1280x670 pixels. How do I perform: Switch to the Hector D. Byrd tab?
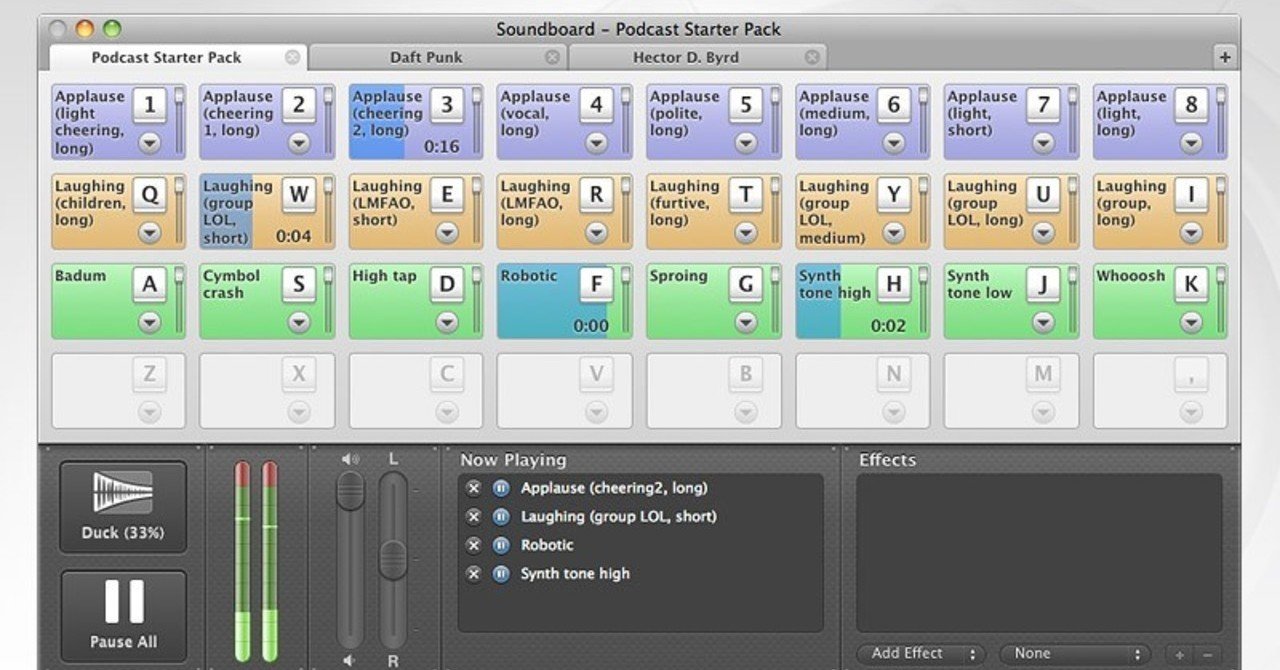(x=686, y=57)
